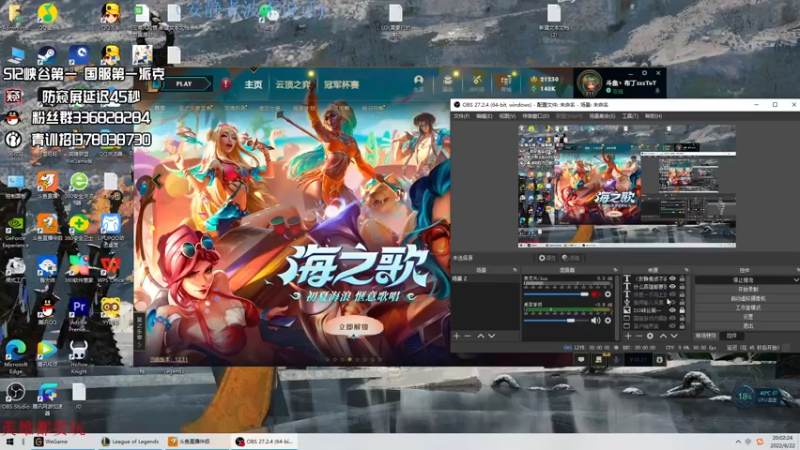Toggle lock on the display capture source
Viewport: 800px width, 450px height.
[682, 310]
